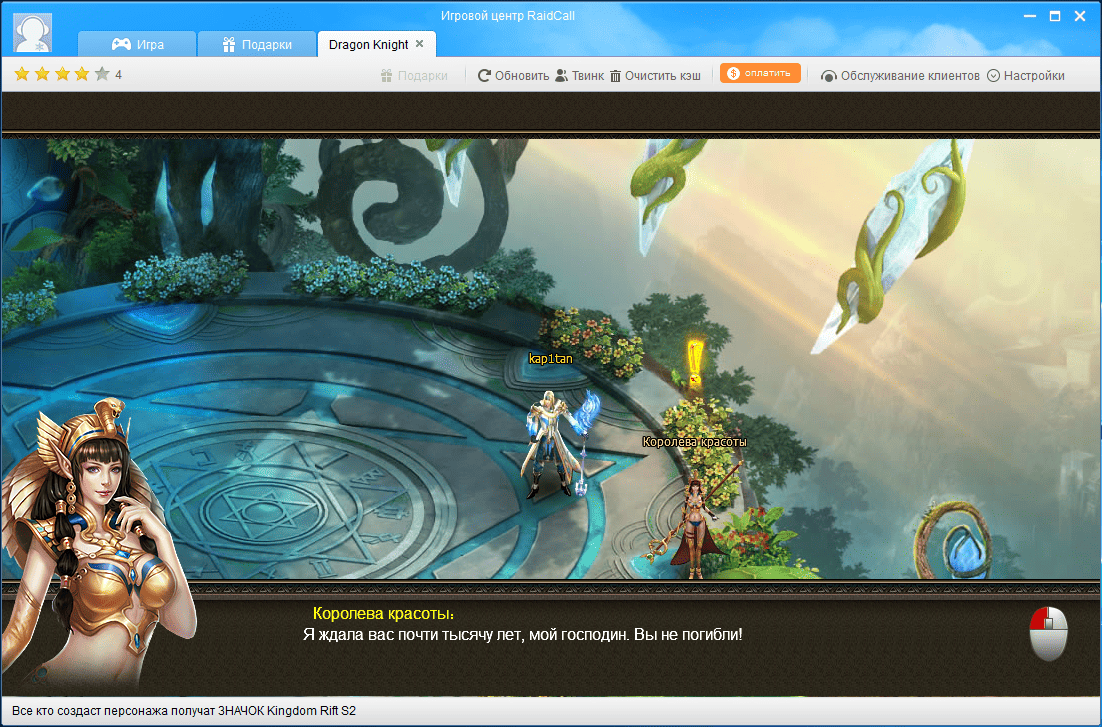The width and height of the screenshot is (1102, 727).
Task: Click Обновить to refresh the game
Action: click(514, 75)
